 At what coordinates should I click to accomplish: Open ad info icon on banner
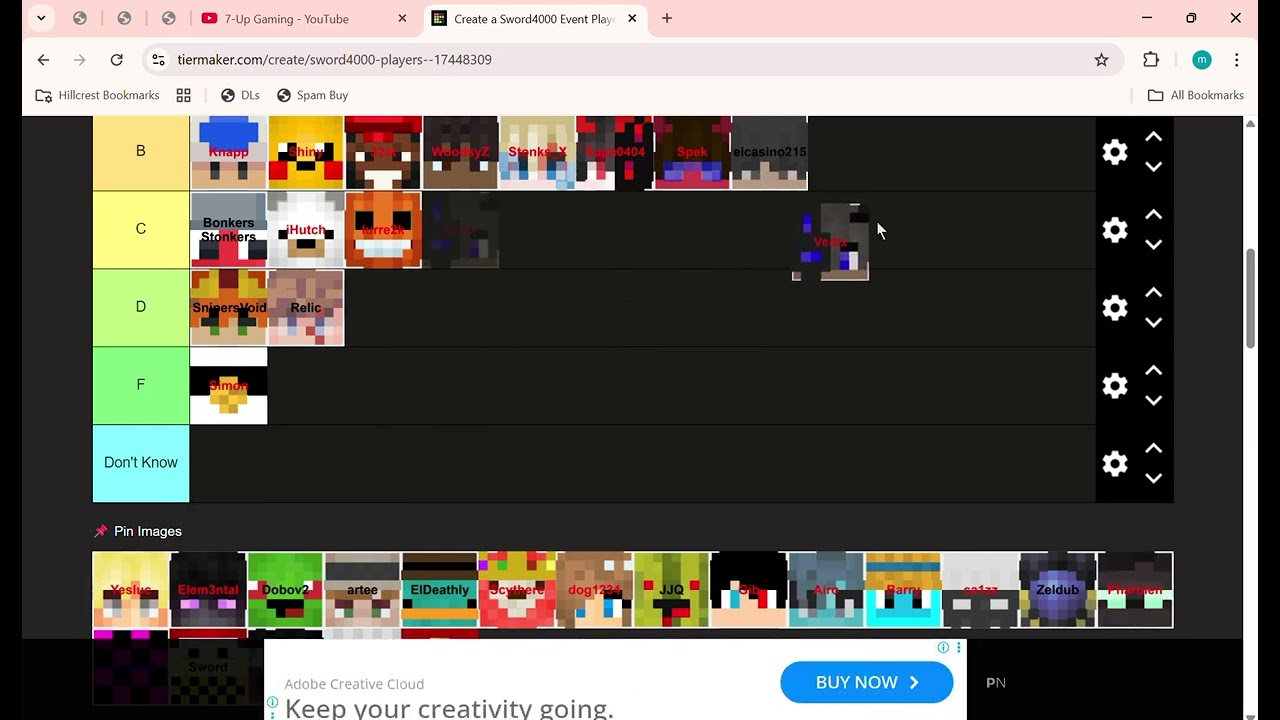click(943, 648)
